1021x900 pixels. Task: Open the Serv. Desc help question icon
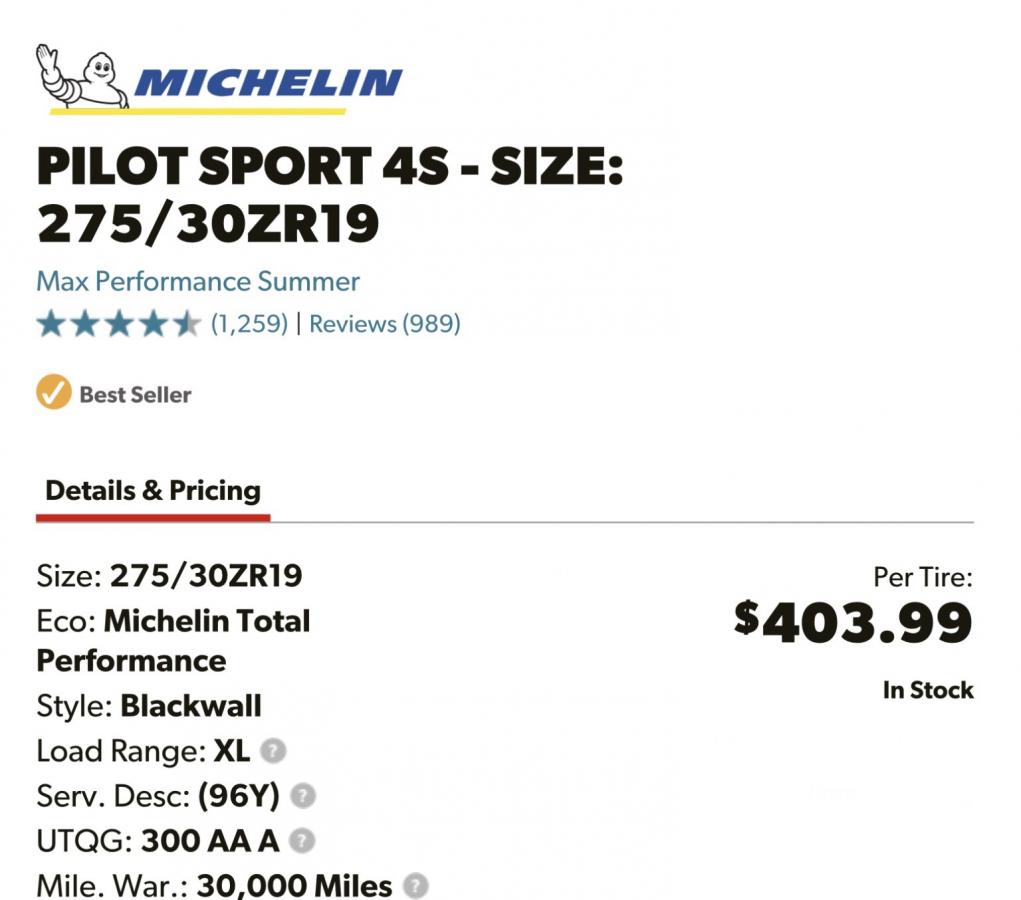(x=303, y=795)
